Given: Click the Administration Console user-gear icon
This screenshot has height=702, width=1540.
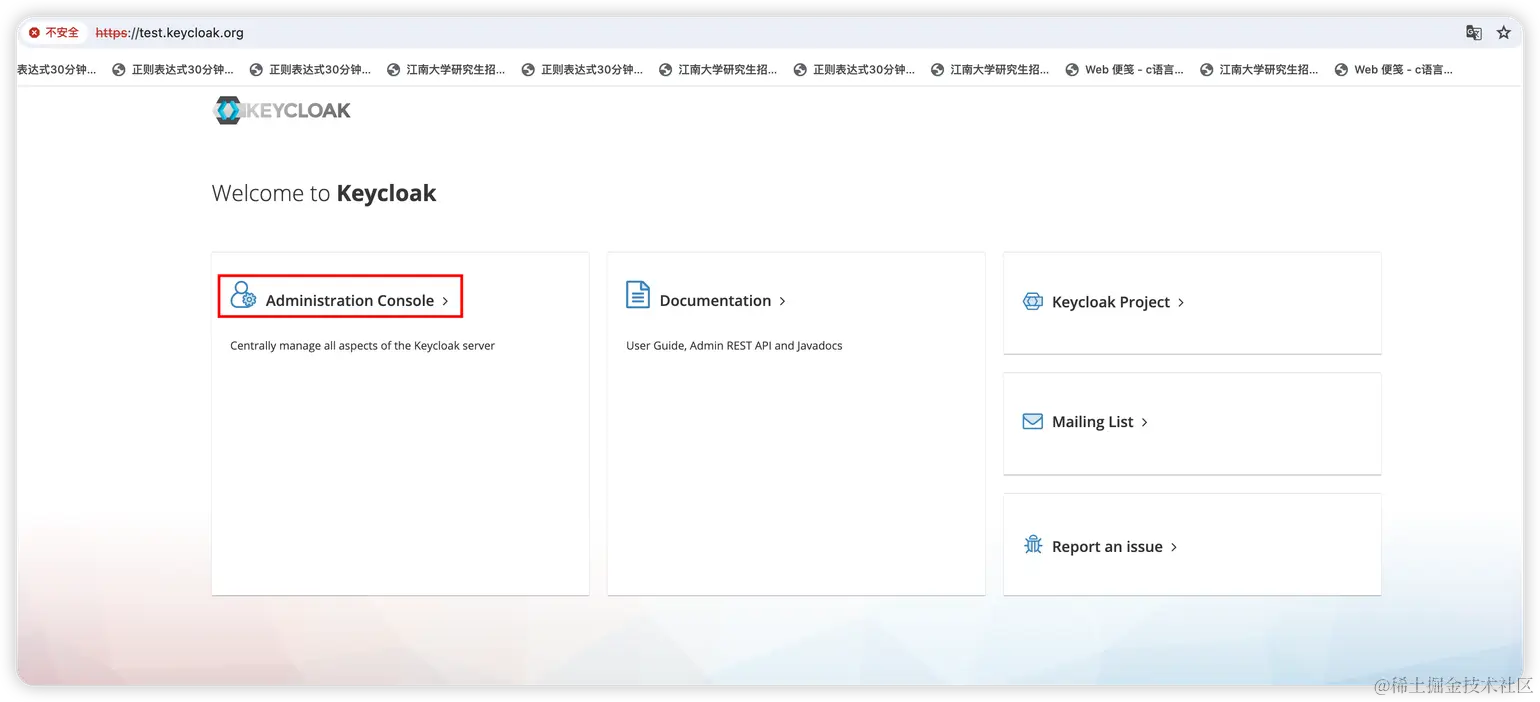Looking at the screenshot, I should tap(243, 295).
